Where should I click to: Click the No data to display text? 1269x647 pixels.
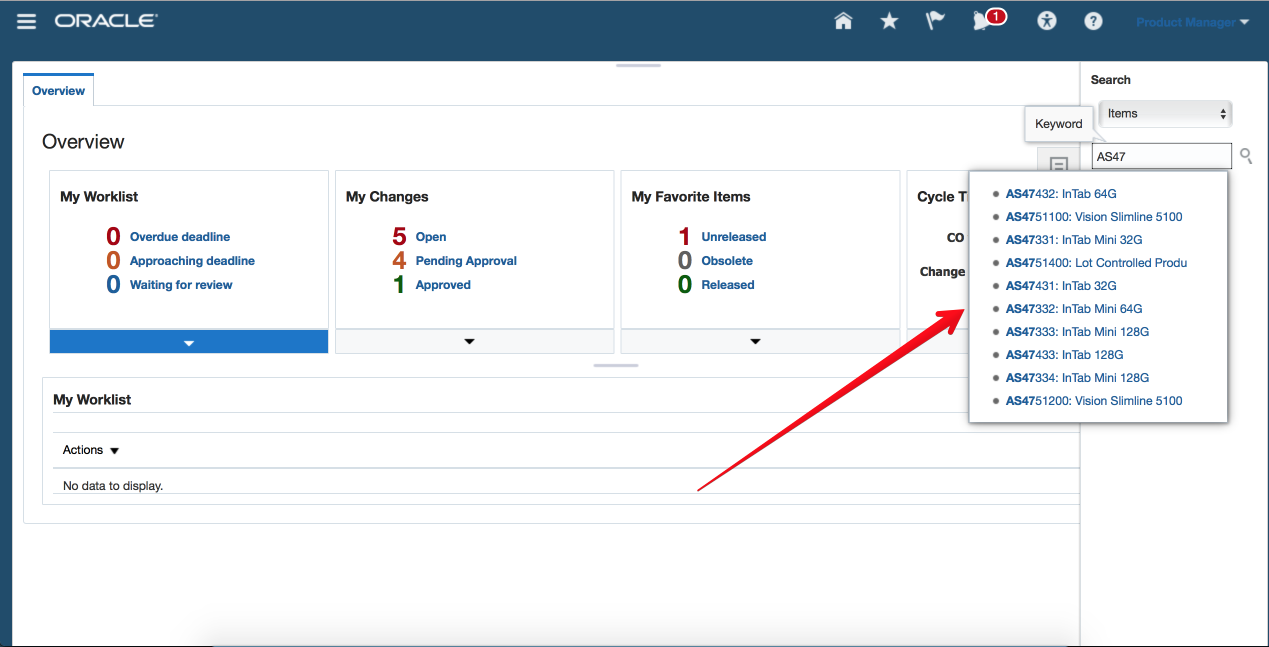(113, 486)
